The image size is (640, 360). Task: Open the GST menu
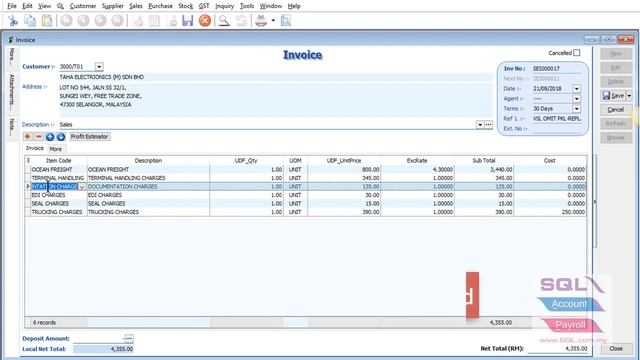click(x=204, y=6)
